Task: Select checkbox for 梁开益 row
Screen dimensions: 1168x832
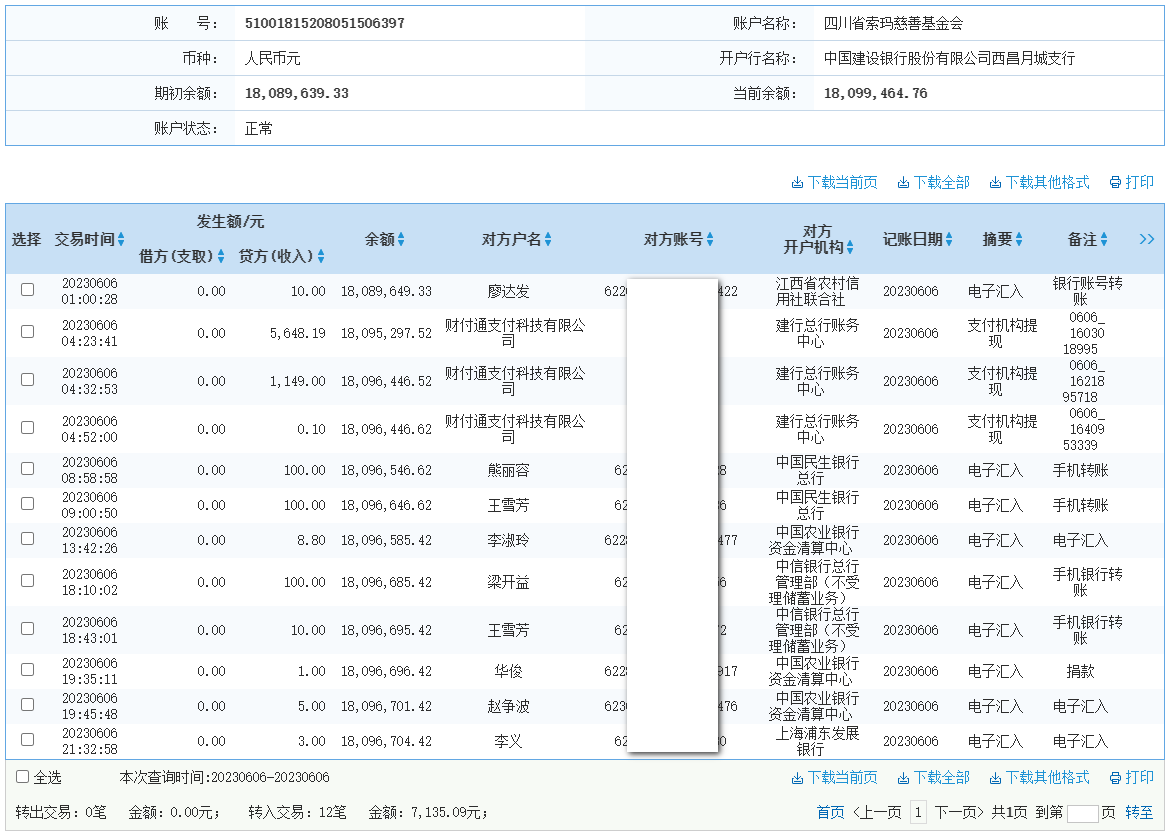Action: 28,580
